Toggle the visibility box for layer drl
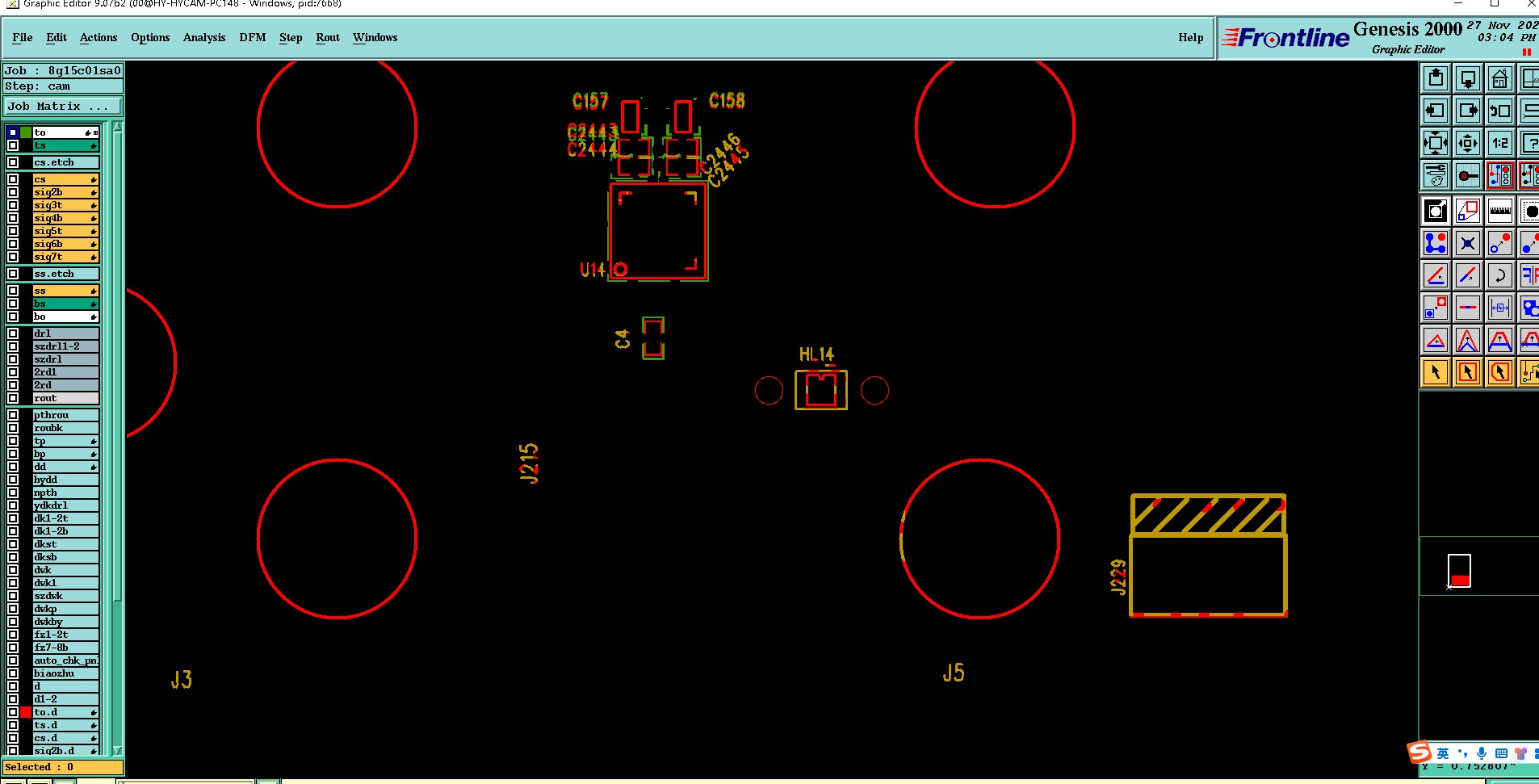 coord(13,333)
